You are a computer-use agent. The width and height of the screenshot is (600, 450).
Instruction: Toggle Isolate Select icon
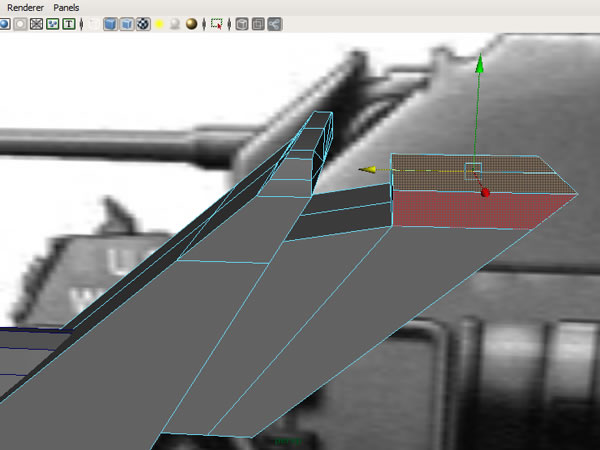[217, 24]
